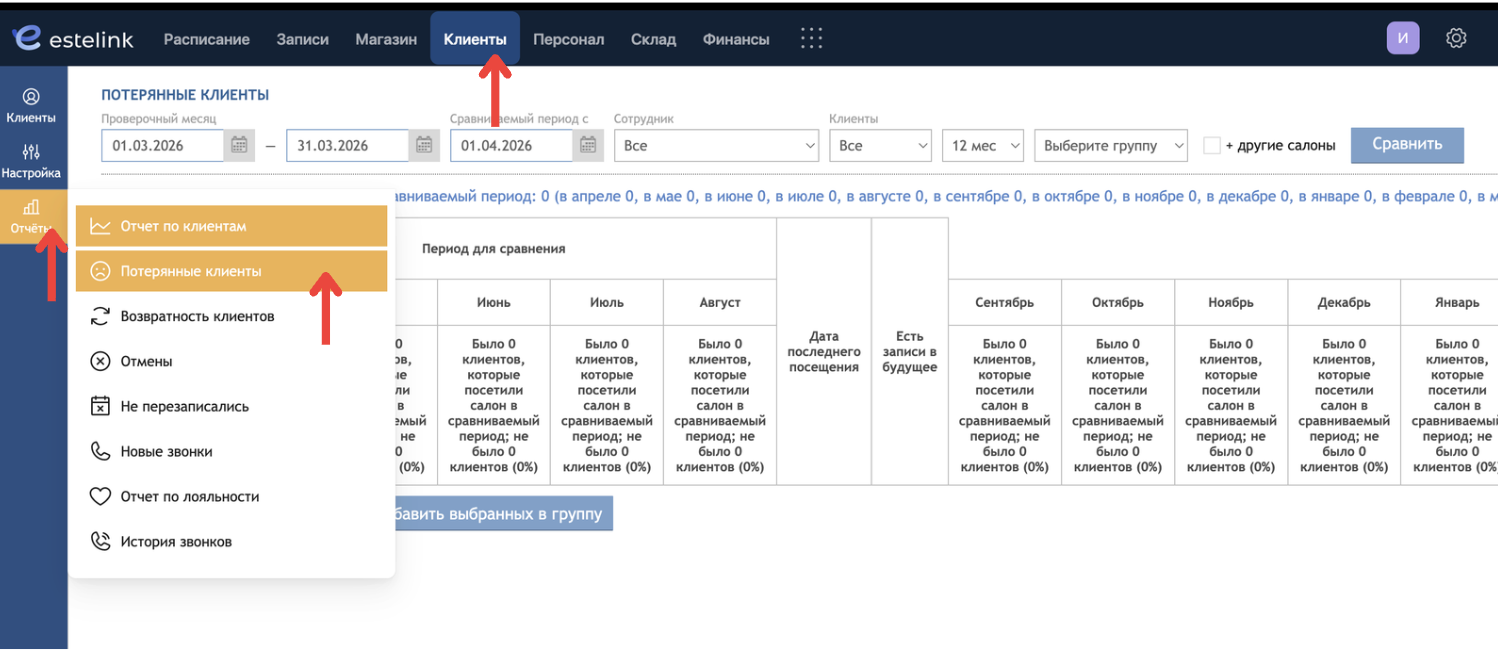Open the settings gear icon in header
The height and width of the screenshot is (652, 1498).
tap(1456, 38)
